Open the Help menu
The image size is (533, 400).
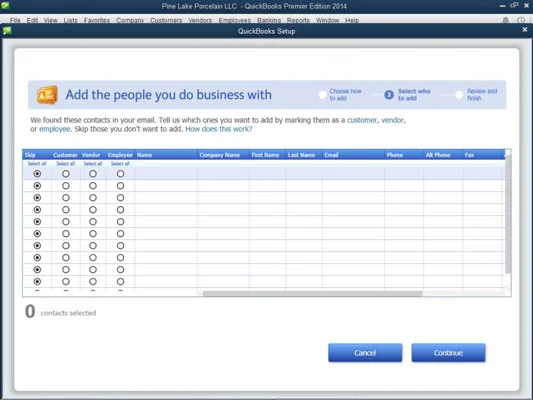pos(352,20)
